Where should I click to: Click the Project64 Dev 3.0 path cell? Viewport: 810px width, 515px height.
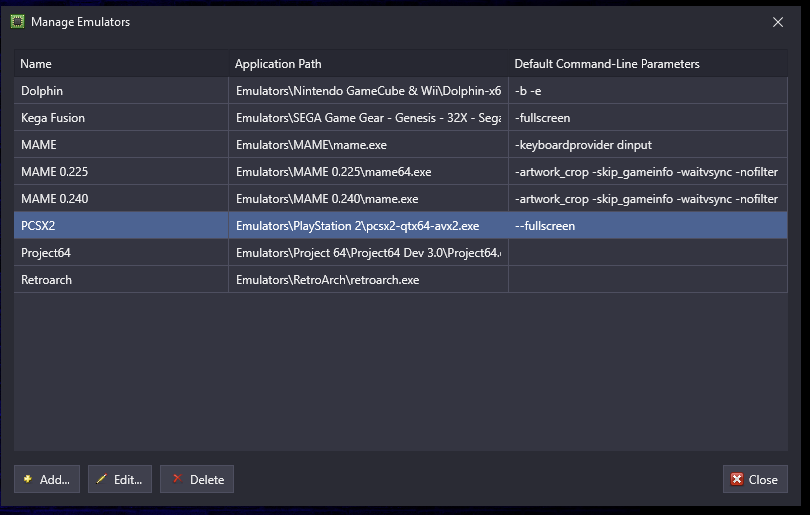pos(368,253)
